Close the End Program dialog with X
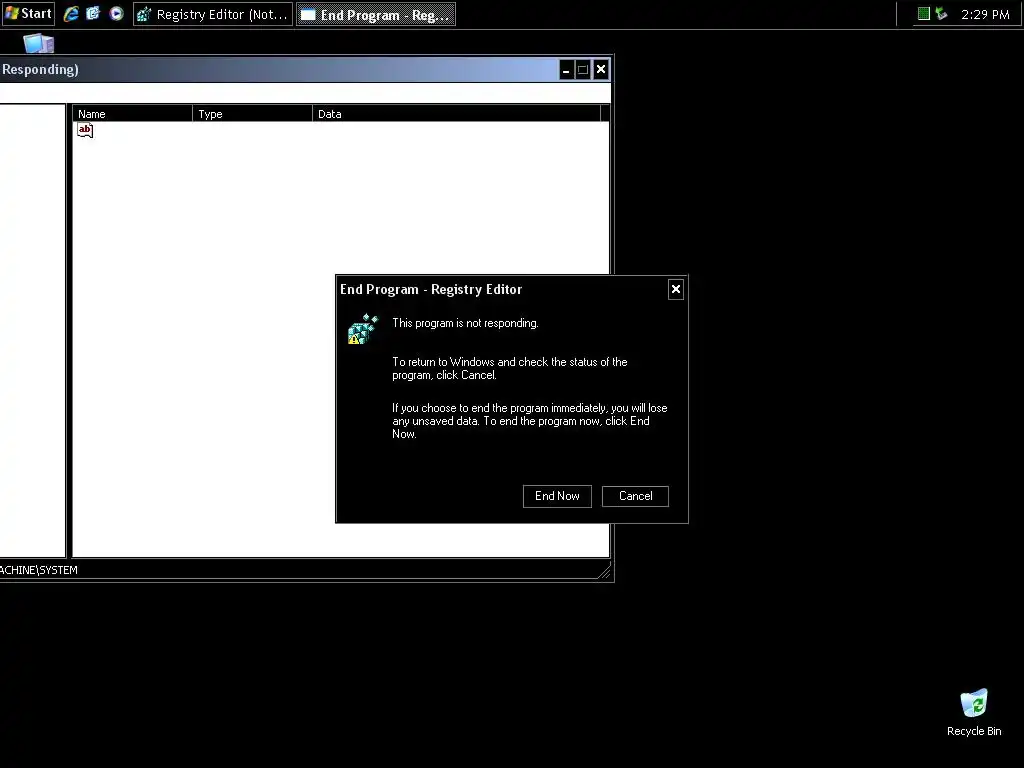Image resolution: width=1024 pixels, height=768 pixels. (676, 289)
